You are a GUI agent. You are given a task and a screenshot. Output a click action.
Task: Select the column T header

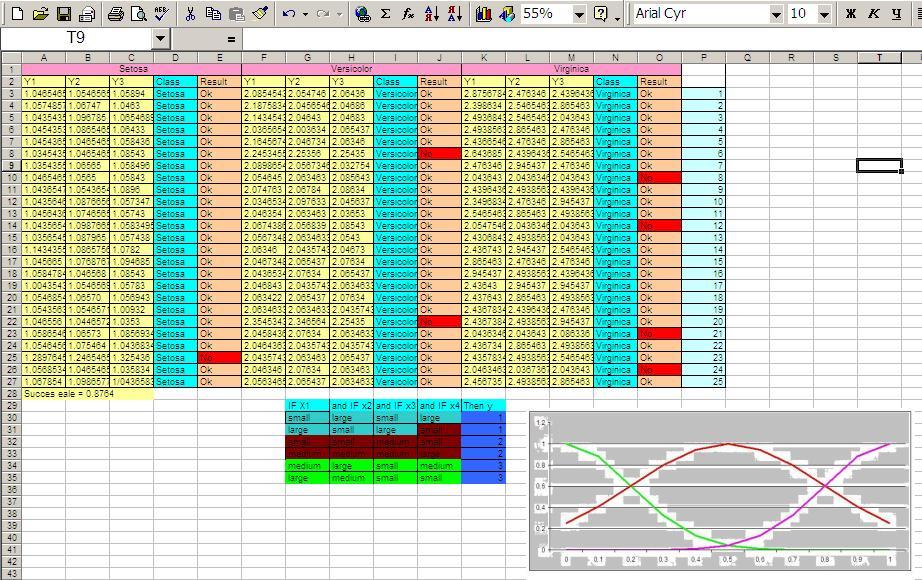pyautogui.click(x=880, y=57)
